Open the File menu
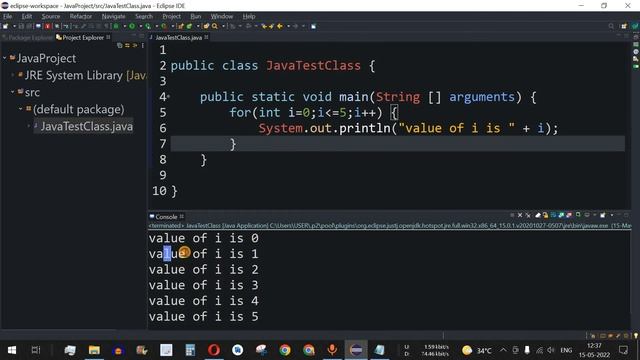Screen dimensions: 640x360 coord(7,16)
